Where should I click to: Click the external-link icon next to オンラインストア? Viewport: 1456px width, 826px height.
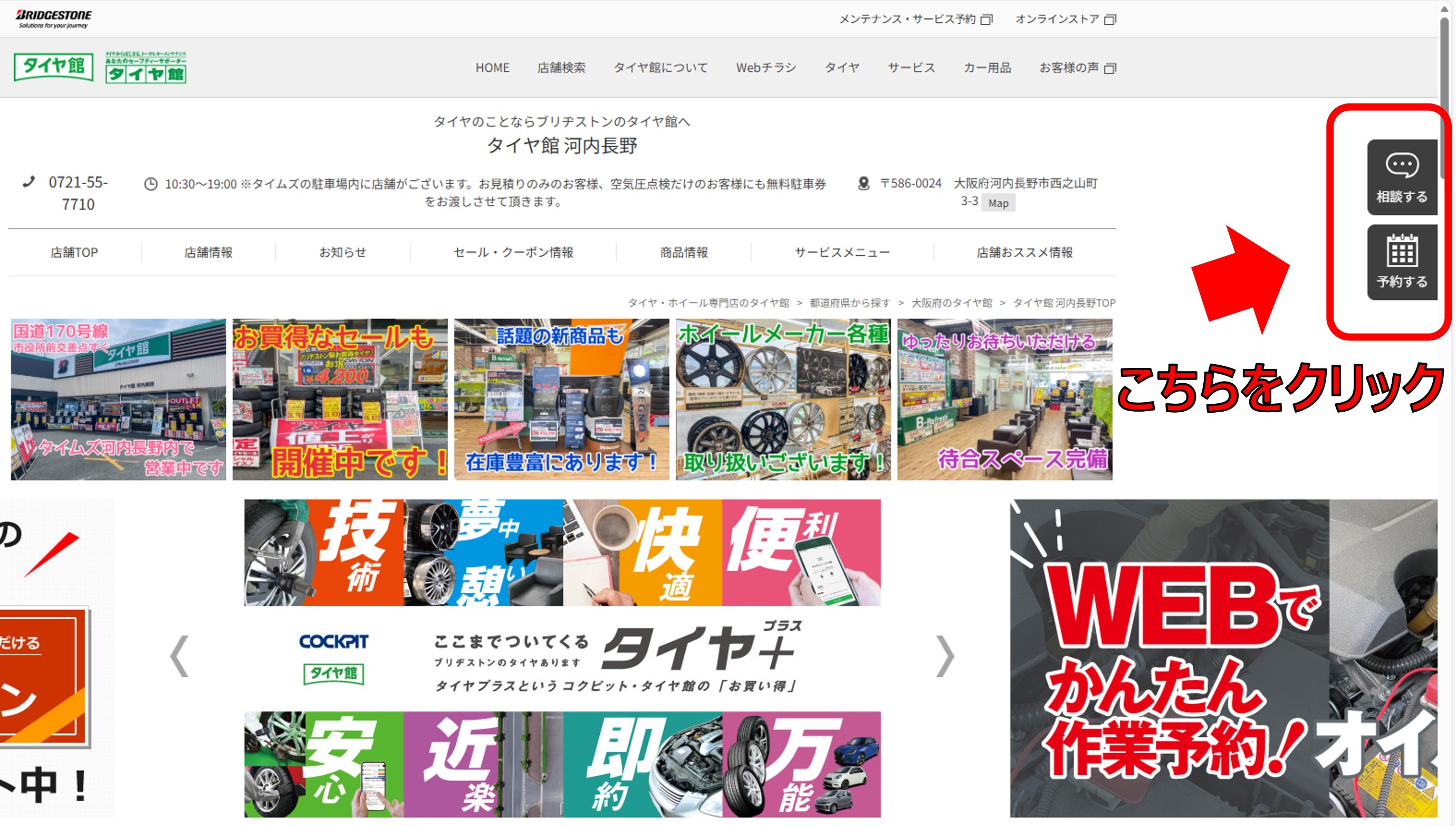pos(1110,20)
